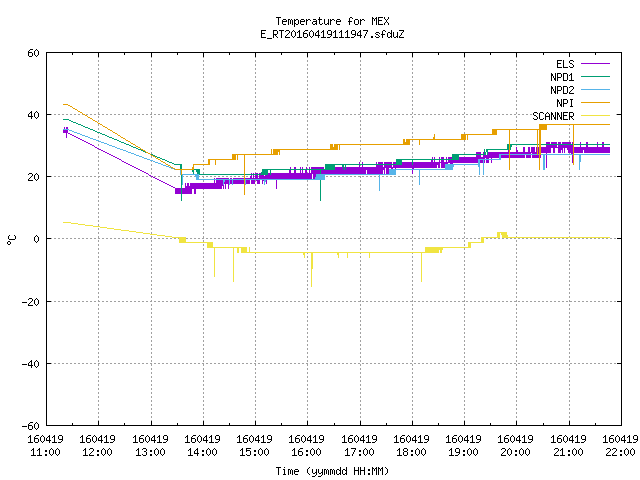Click the x-axis tick label 160419 15:00
The height and width of the screenshot is (480, 640).
[255, 446]
